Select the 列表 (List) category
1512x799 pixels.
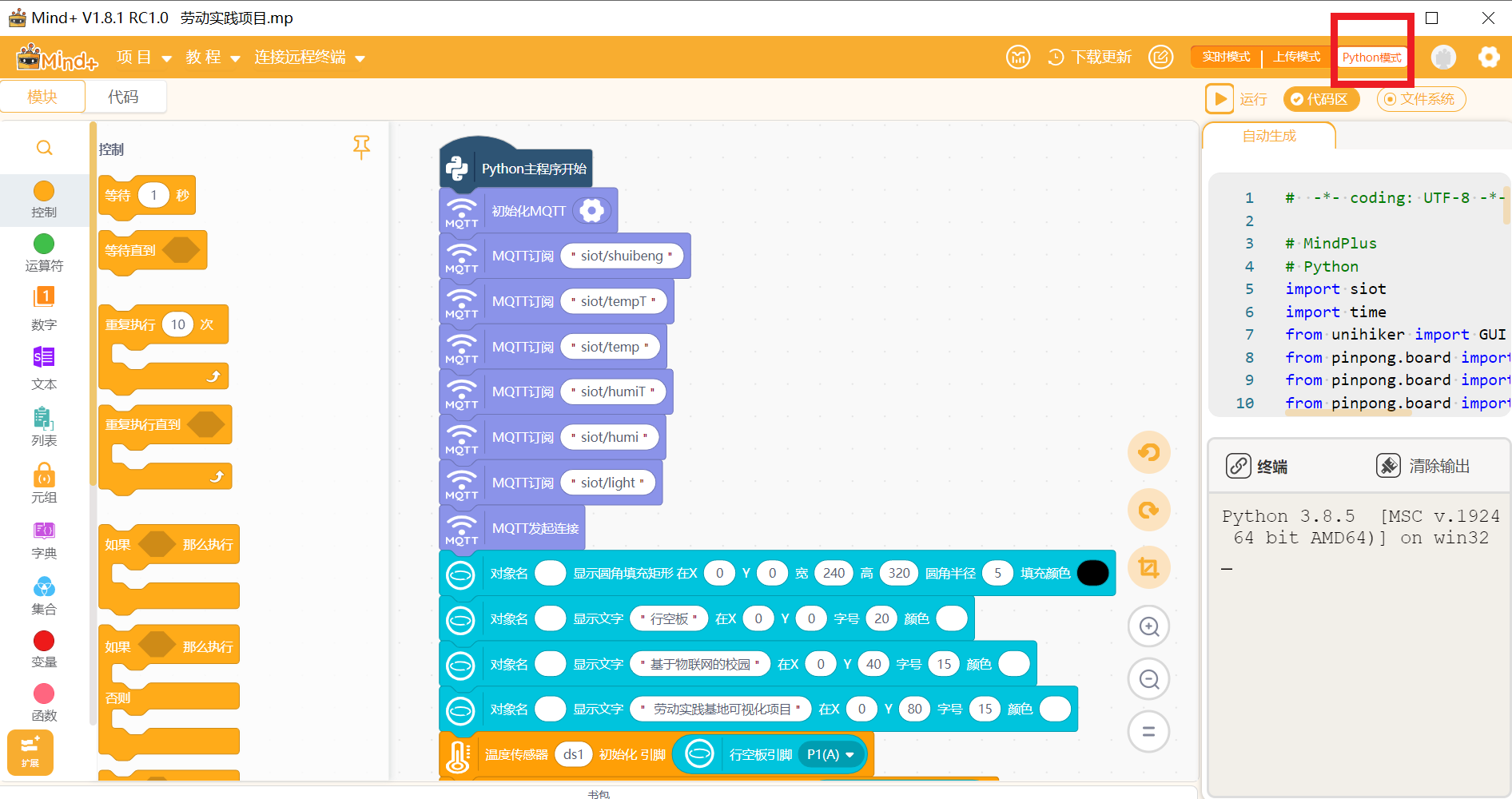pyautogui.click(x=44, y=427)
